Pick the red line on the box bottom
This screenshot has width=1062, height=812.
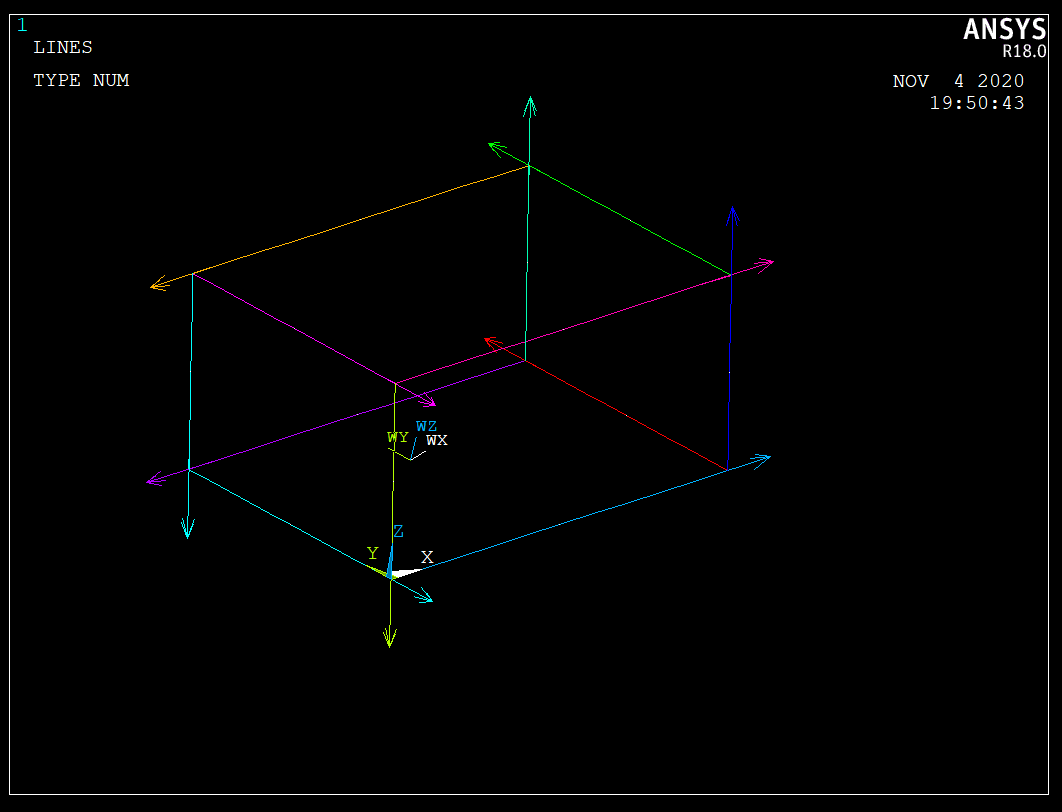(625, 414)
